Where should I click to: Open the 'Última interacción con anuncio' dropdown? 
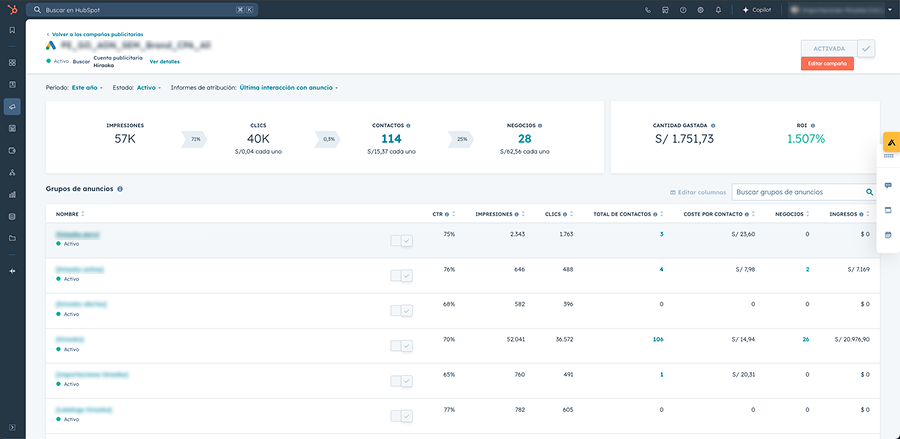(x=289, y=88)
